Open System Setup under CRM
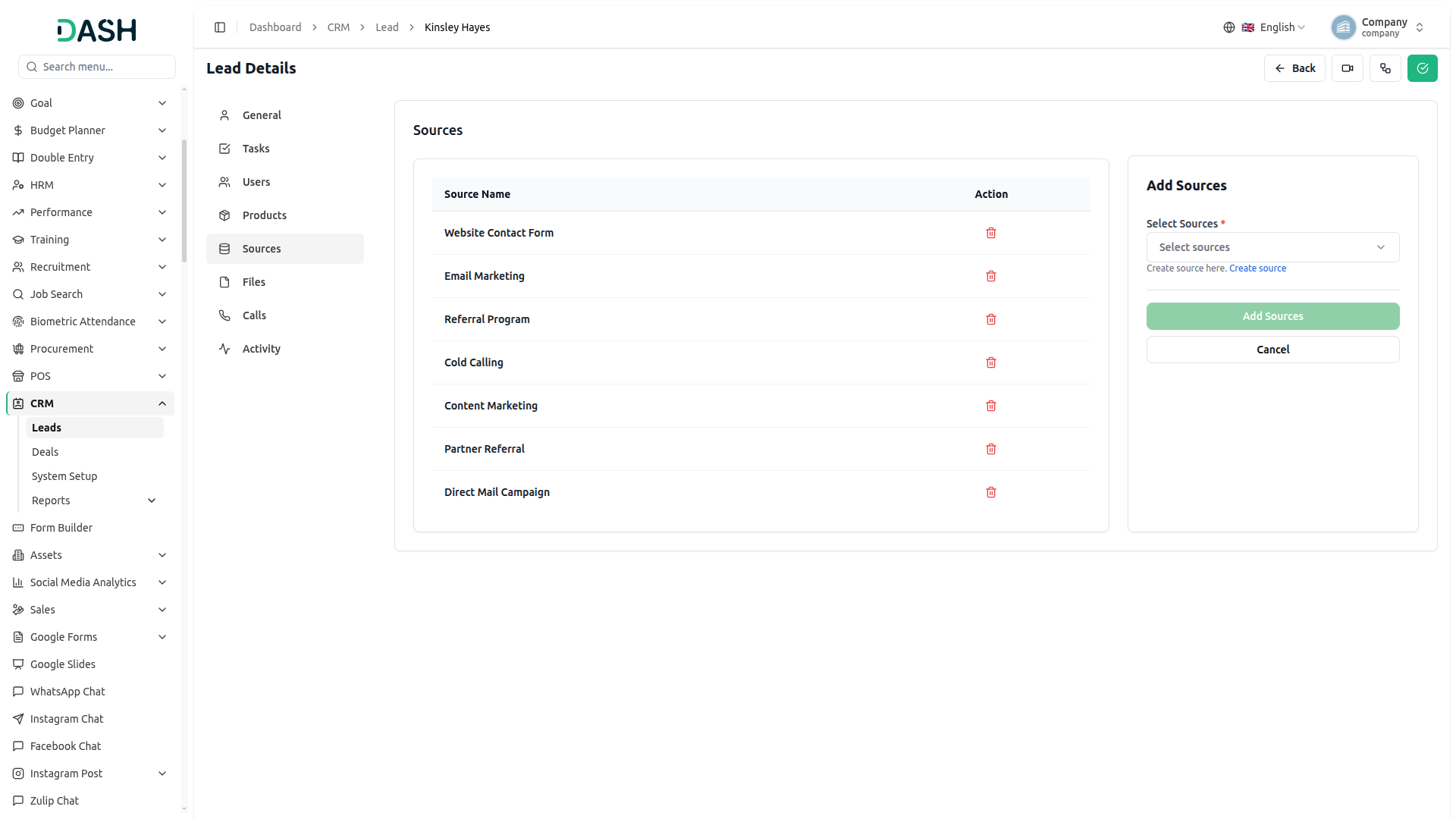The width and height of the screenshot is (1456, 819). click(94, 476)
